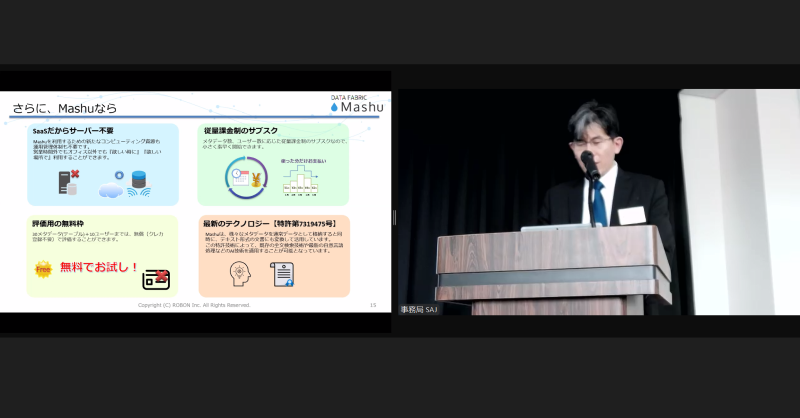
Task: Click the patent certificate document icon
Action: [283, 275]
